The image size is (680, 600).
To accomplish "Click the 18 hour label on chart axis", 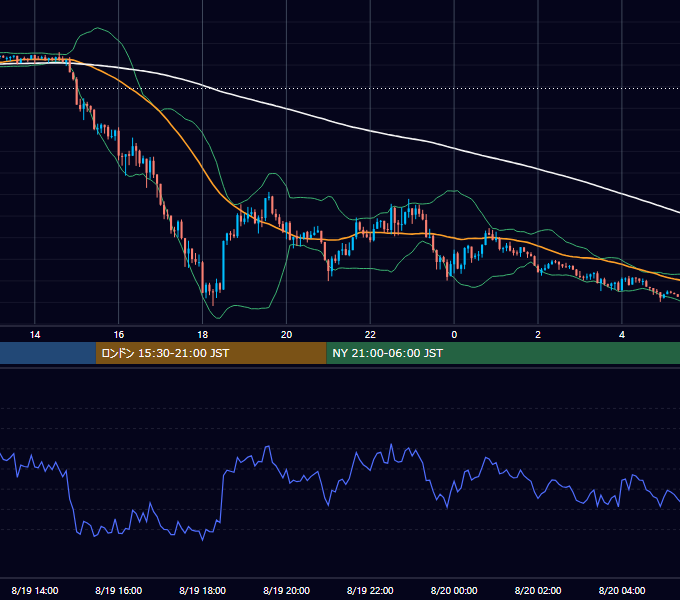I will click(203, 335).
